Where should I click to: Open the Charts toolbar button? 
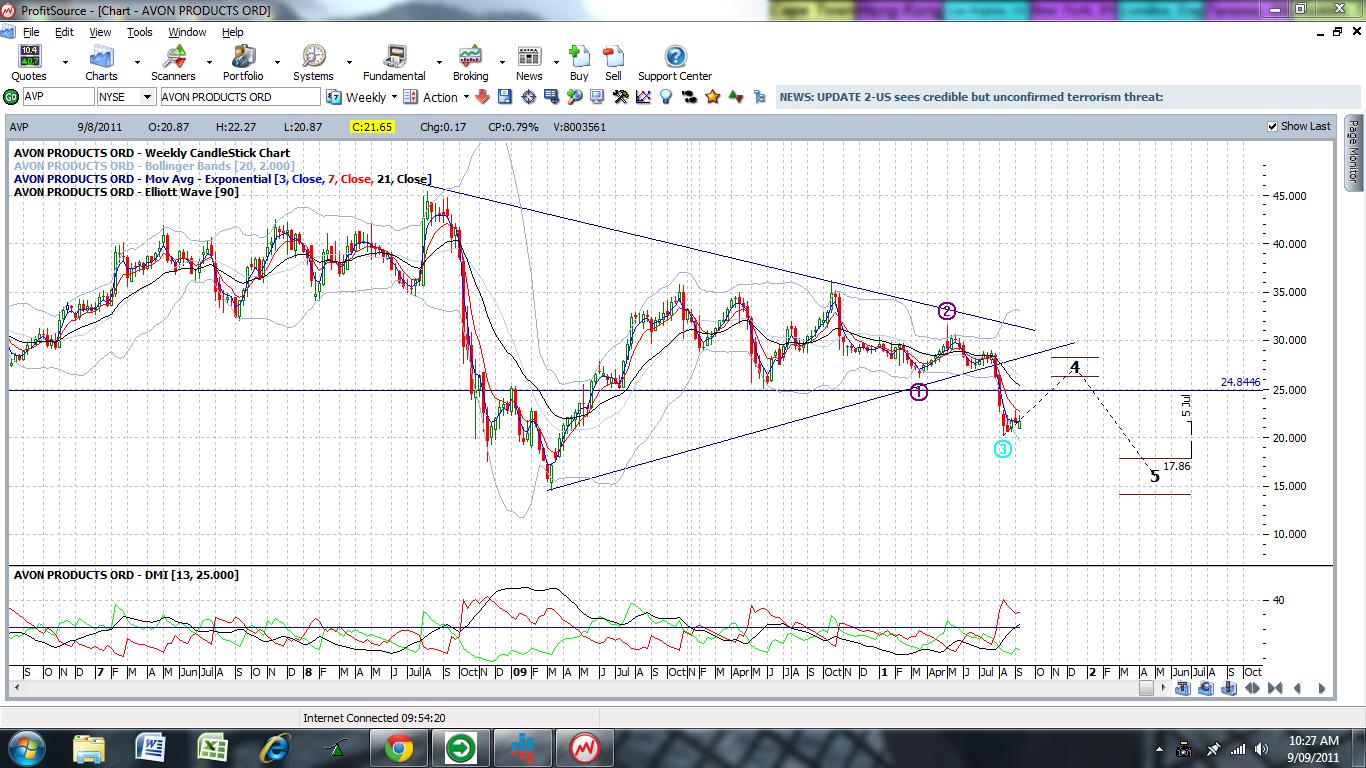101,63
